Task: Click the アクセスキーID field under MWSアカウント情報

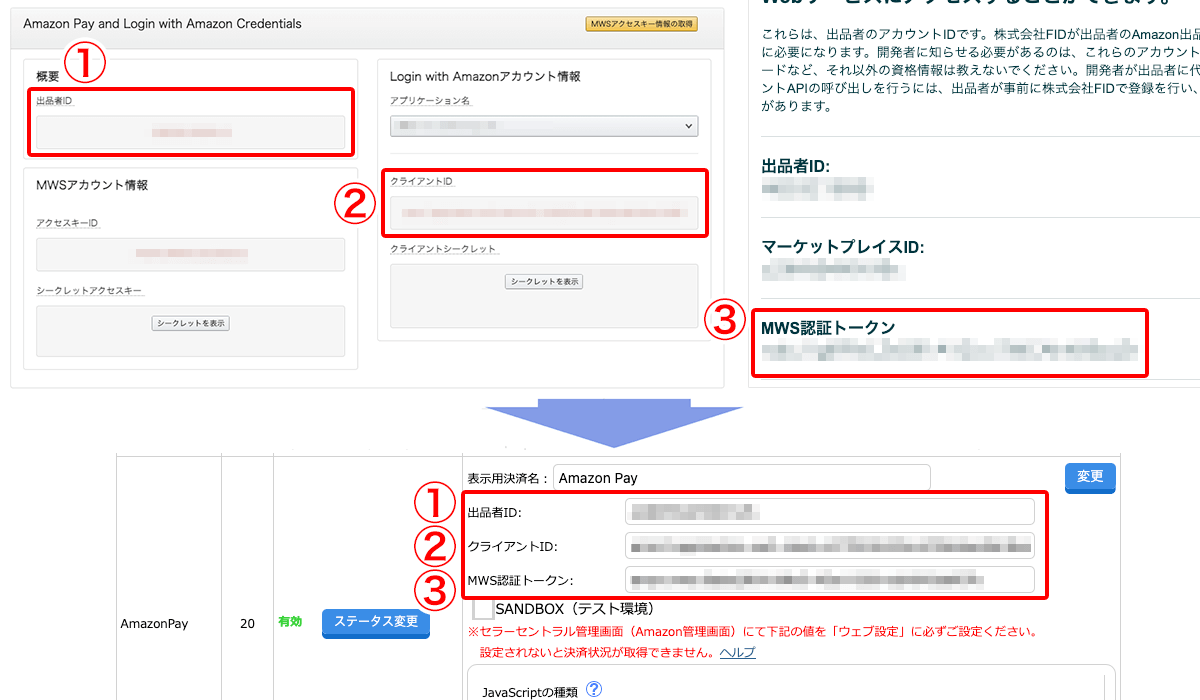Action: coord(190,254)
